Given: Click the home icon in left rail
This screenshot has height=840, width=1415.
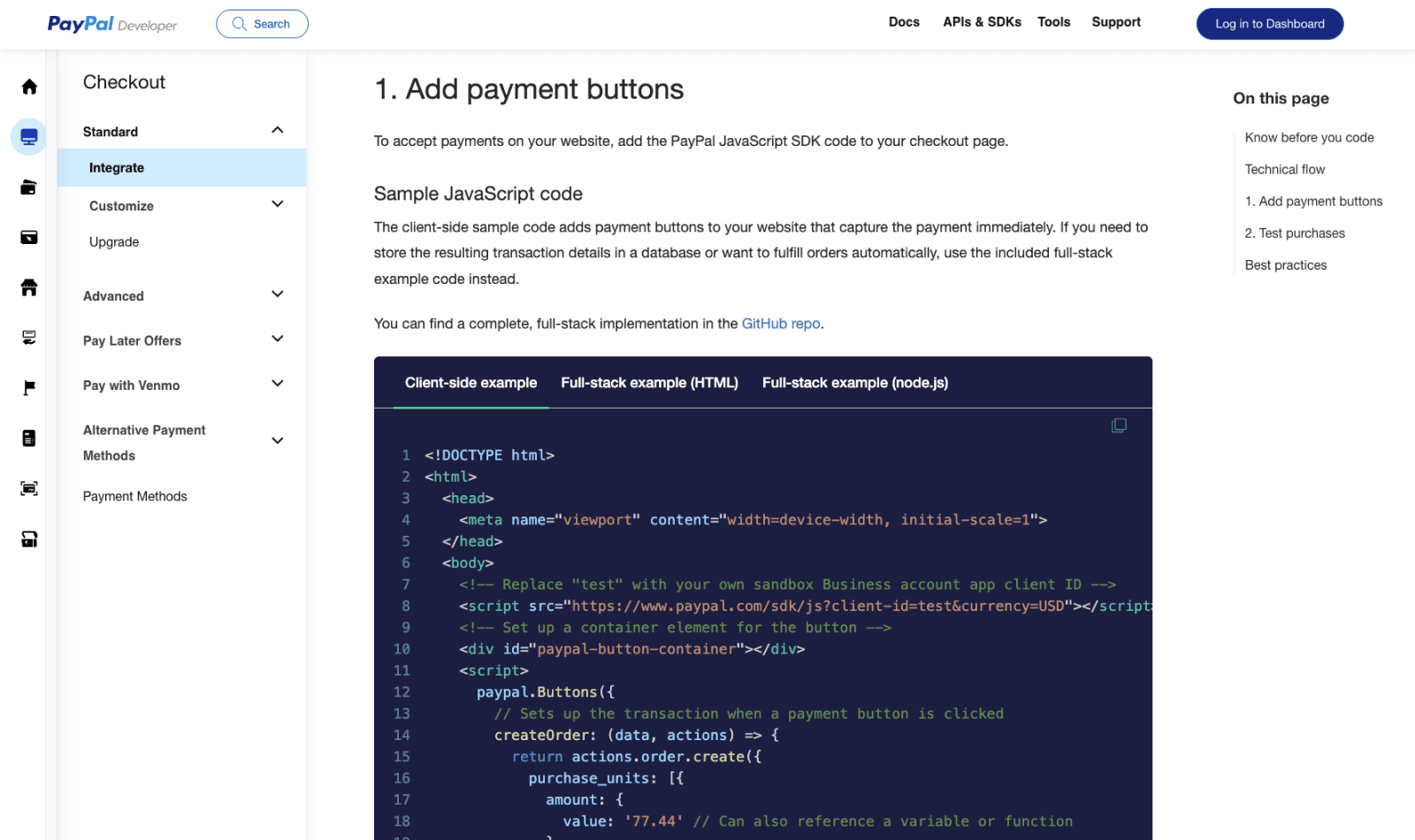Looking at the screenshot, I should point(29,87).
